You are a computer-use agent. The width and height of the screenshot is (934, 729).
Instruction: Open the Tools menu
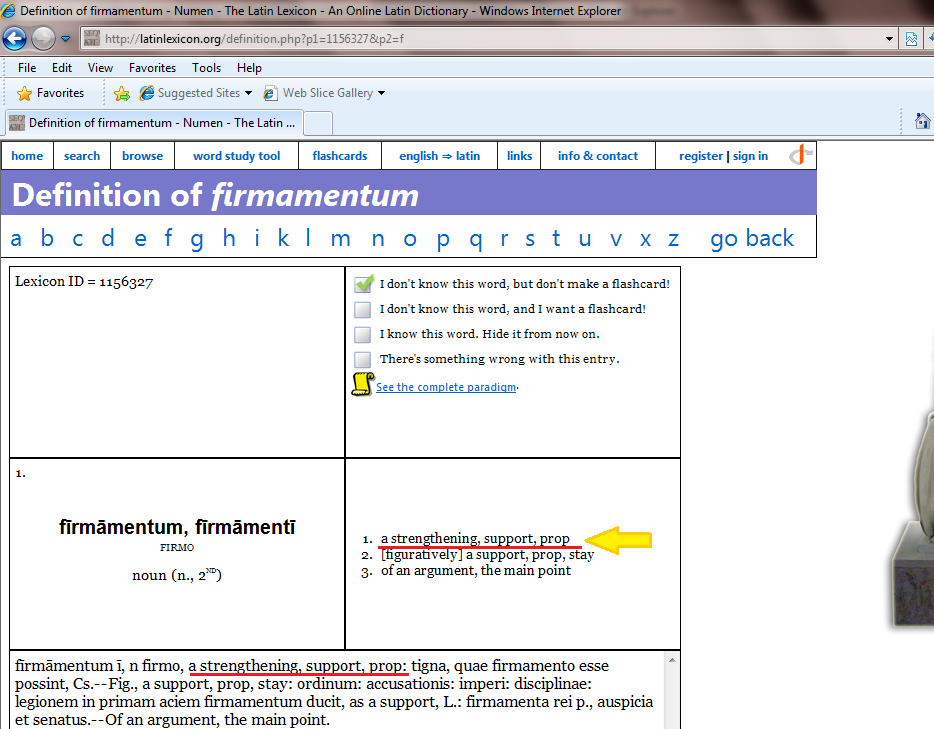tap(206, 68)
